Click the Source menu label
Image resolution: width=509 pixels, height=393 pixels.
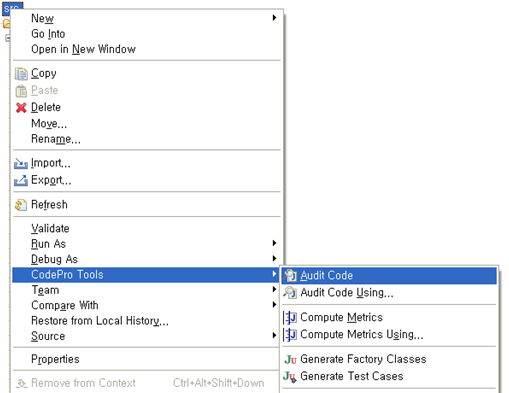pos(48,336)
